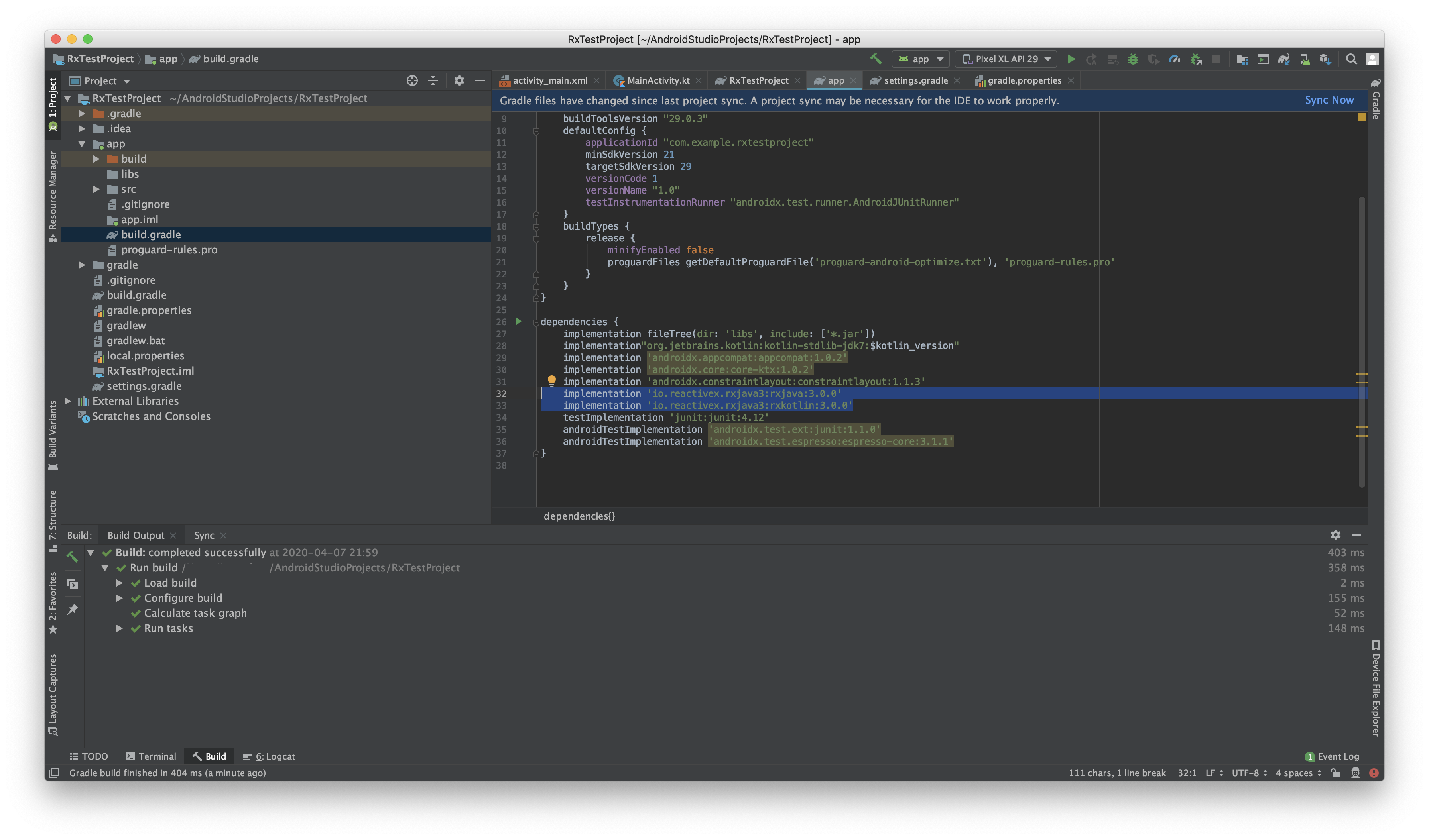The width and height of the screenshot is (1429, 840).
Task: Expand the src folder in project tree
Action: pos(96,189)
